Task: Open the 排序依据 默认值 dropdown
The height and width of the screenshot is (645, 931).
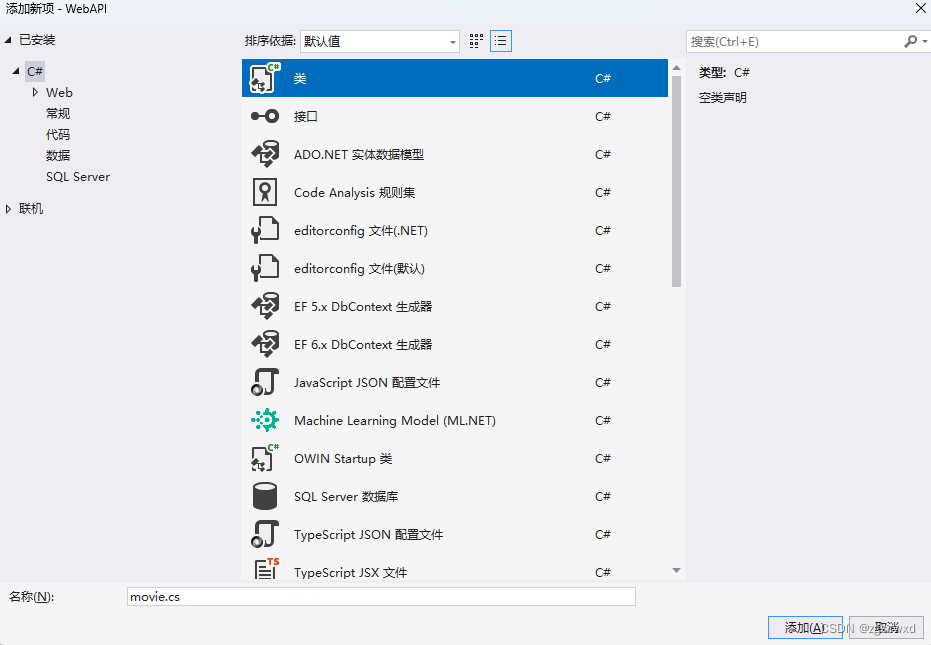Action: tap(380, 42)
